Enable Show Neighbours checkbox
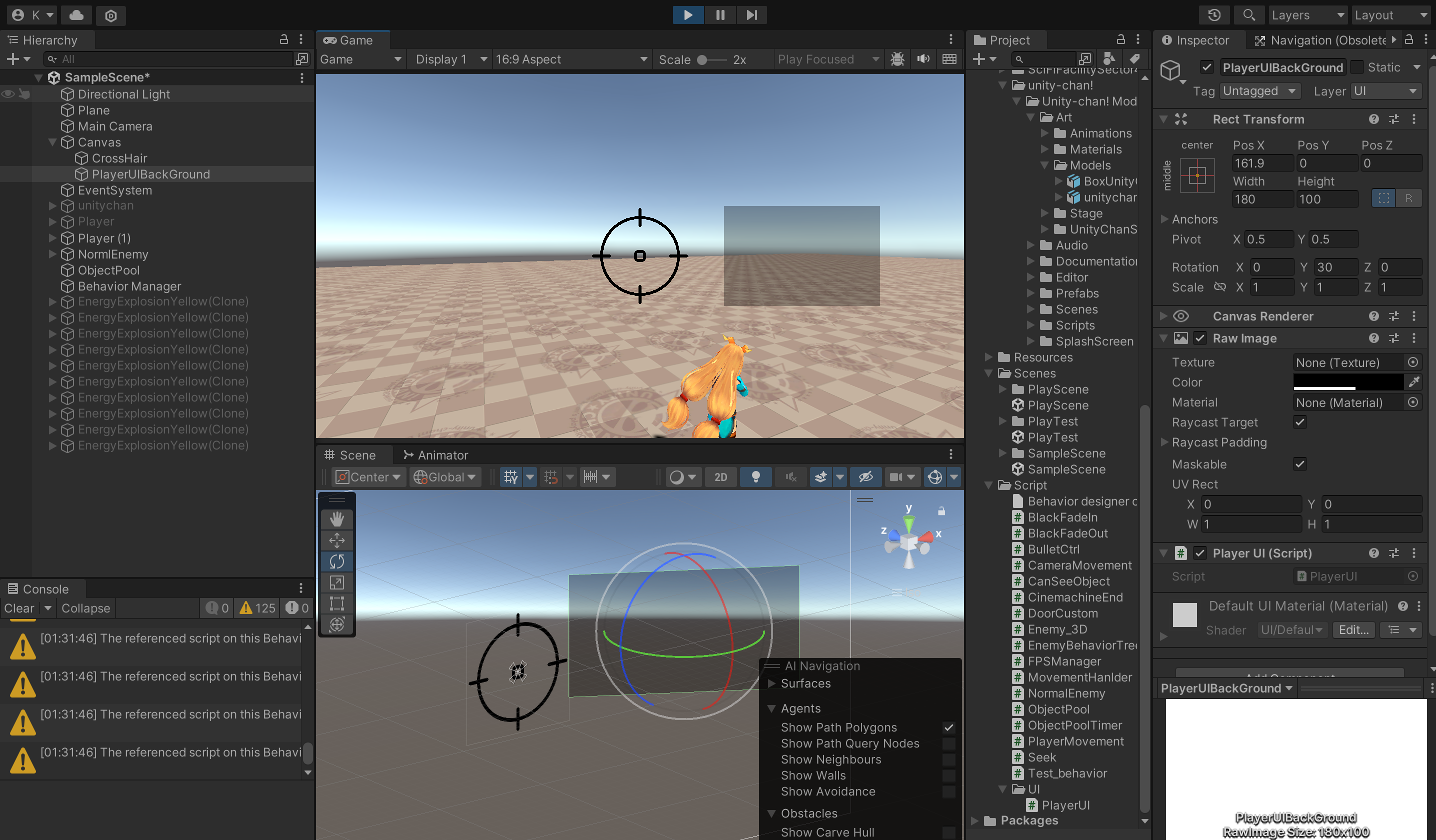 pos(949,759)
